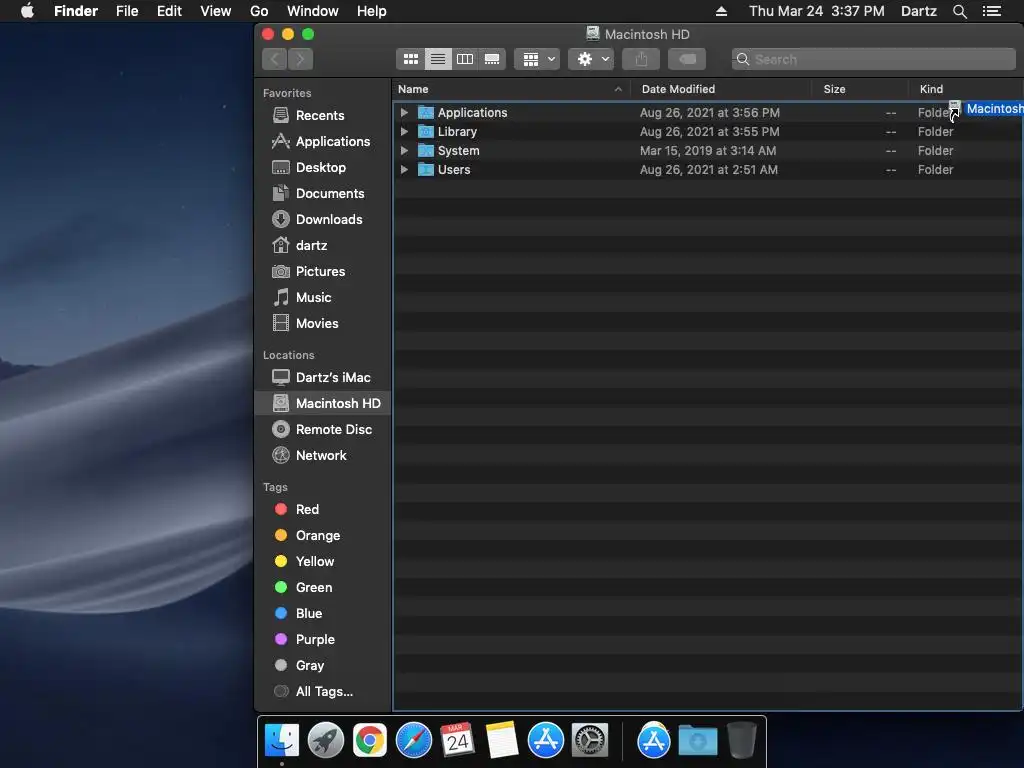Select the Applications folder row
The width and height of the screenshot is (1024, 768).
point(708,112)
